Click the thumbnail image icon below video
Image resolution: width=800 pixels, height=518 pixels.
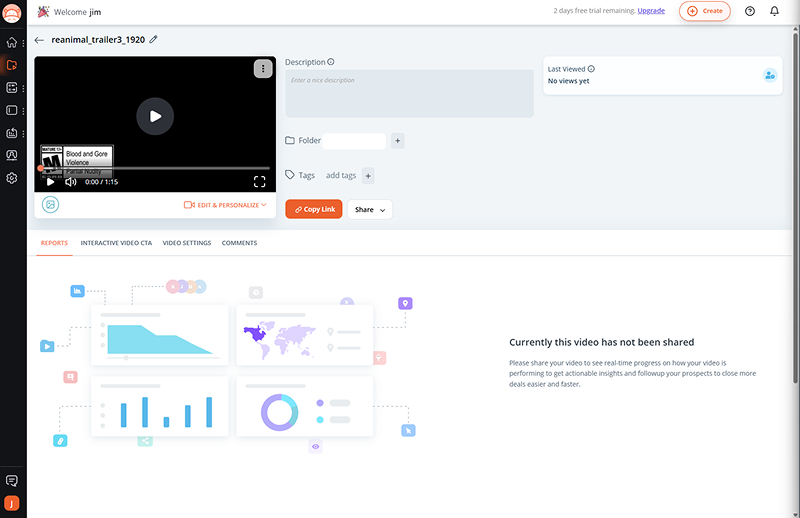[50, 204]
